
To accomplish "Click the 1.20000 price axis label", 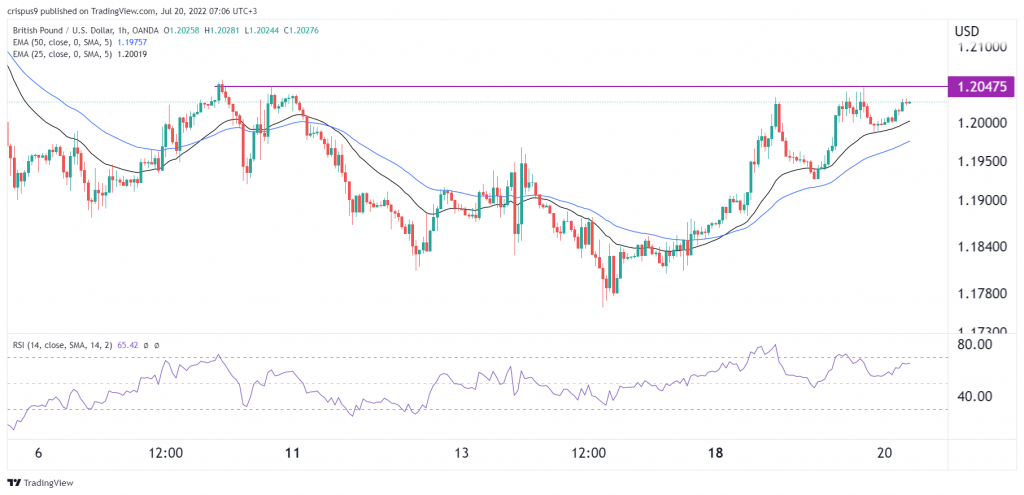I will 984,123.
